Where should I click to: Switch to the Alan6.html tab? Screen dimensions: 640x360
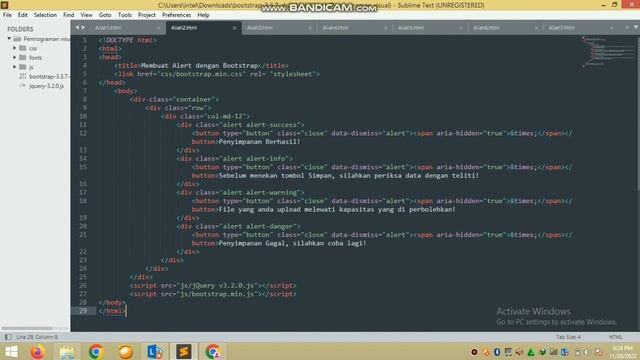pyautogui.click(x=486, y=28)
